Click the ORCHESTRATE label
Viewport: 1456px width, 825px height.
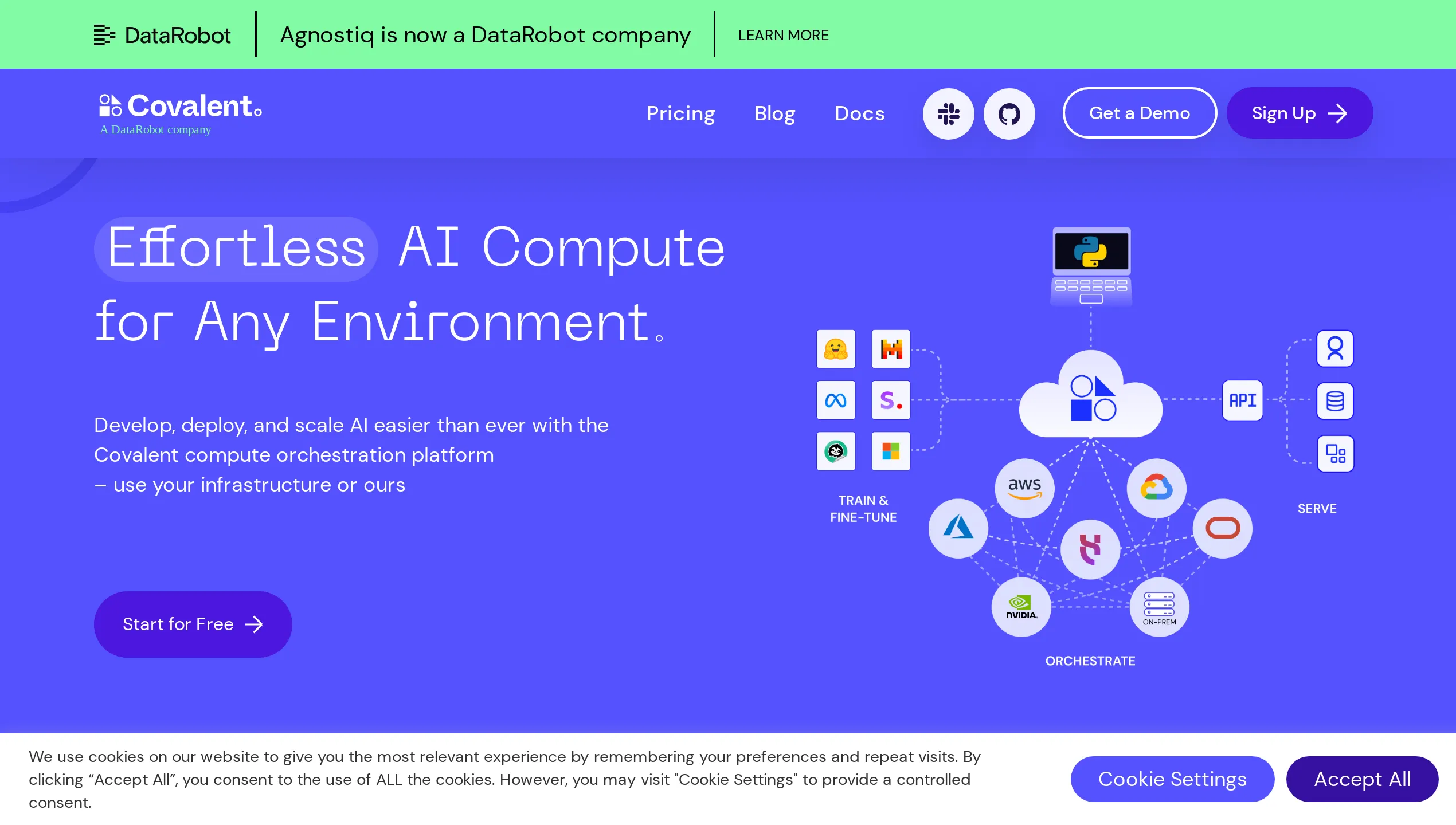[x=1090, y=661]
